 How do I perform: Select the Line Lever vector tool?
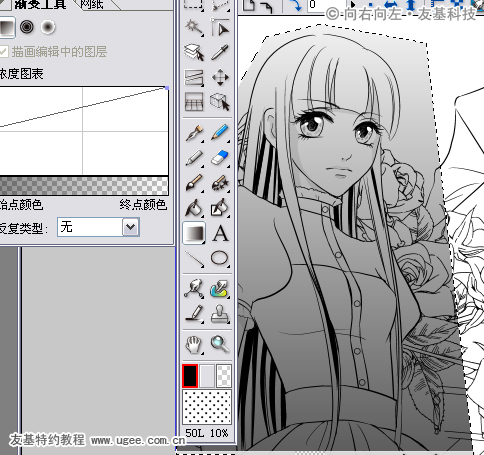pyautogui.click(x=194, y=289)
